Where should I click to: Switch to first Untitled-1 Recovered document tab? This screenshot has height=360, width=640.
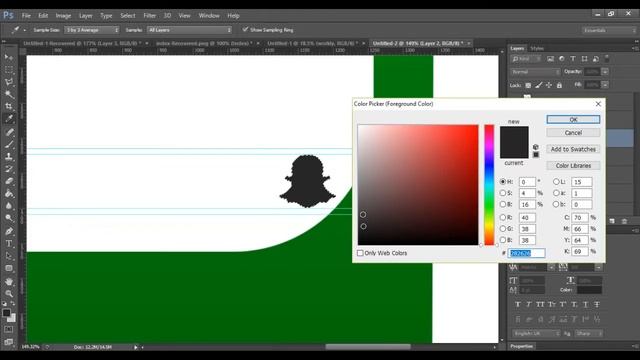(82, 43)
